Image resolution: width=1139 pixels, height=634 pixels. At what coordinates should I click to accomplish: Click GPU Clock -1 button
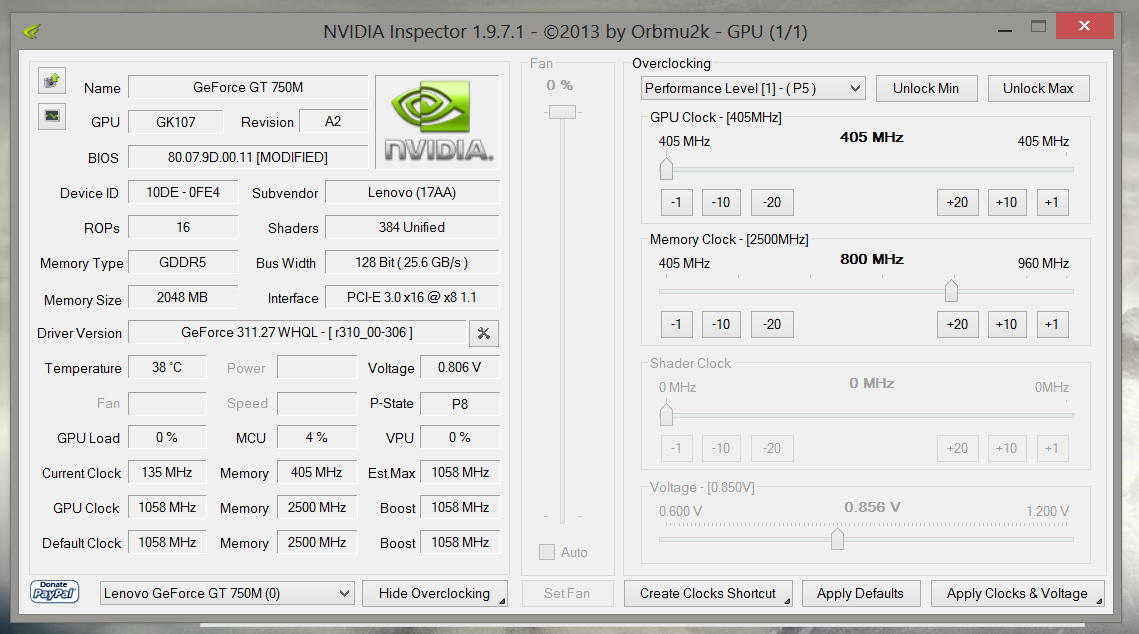coord(676,203)
